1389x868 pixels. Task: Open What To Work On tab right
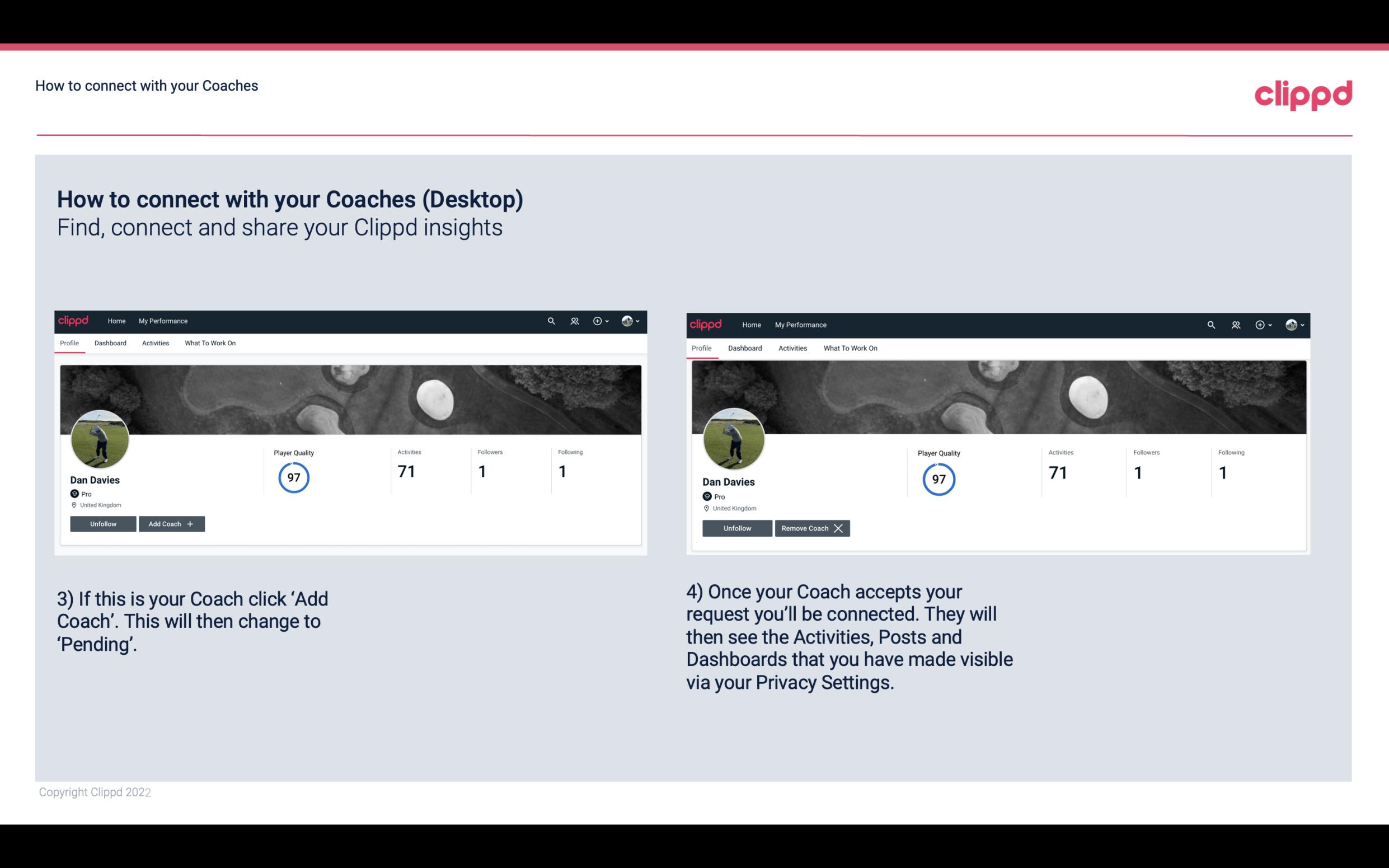[849, 347]
